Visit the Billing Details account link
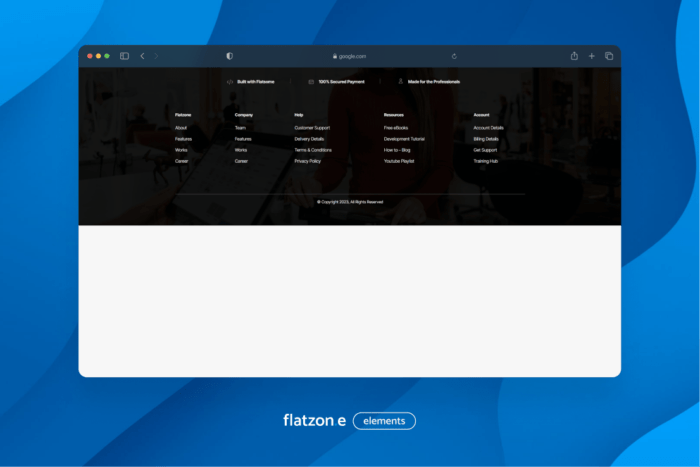Viewport: 700px width, 467px height. click(x=486, y=139)
